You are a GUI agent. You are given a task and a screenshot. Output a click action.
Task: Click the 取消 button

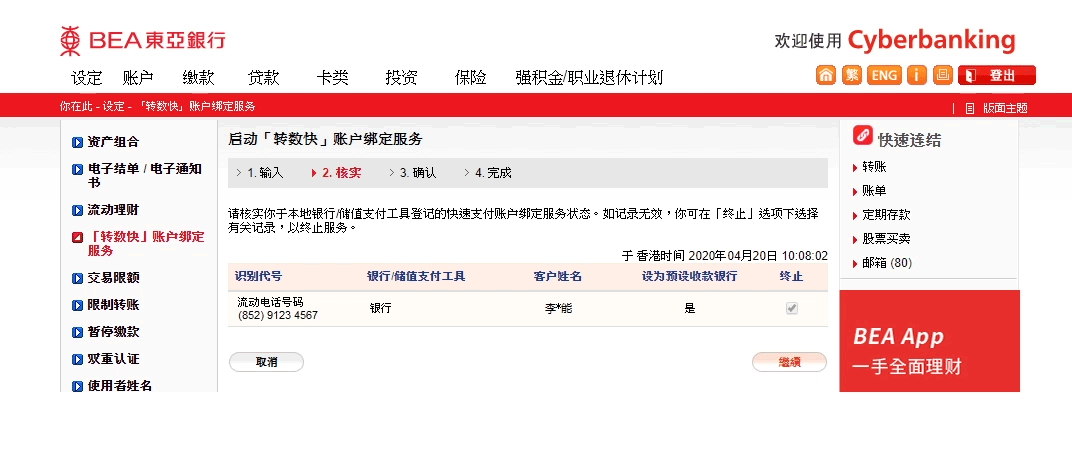pyautogui.click(x=266, y=362)
